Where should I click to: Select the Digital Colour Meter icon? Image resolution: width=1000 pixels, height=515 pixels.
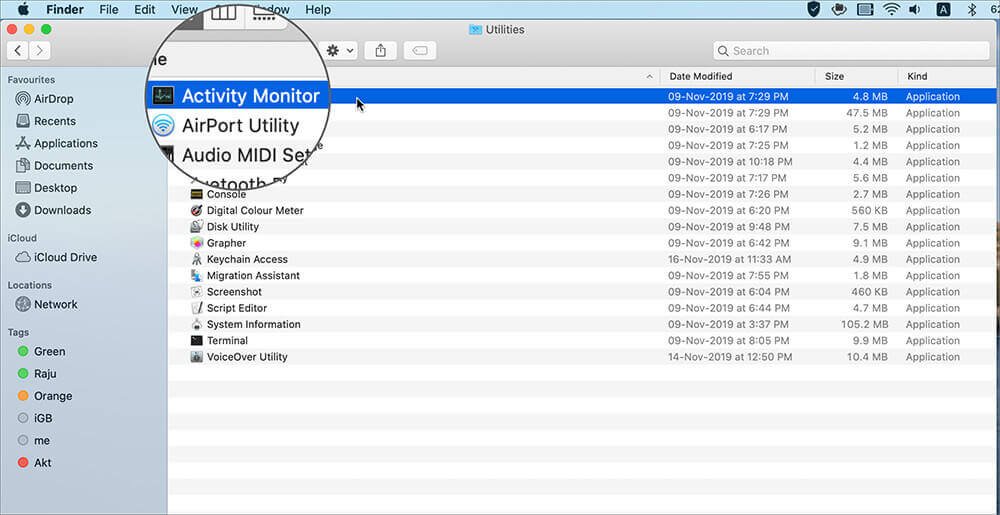coord(196,210)
